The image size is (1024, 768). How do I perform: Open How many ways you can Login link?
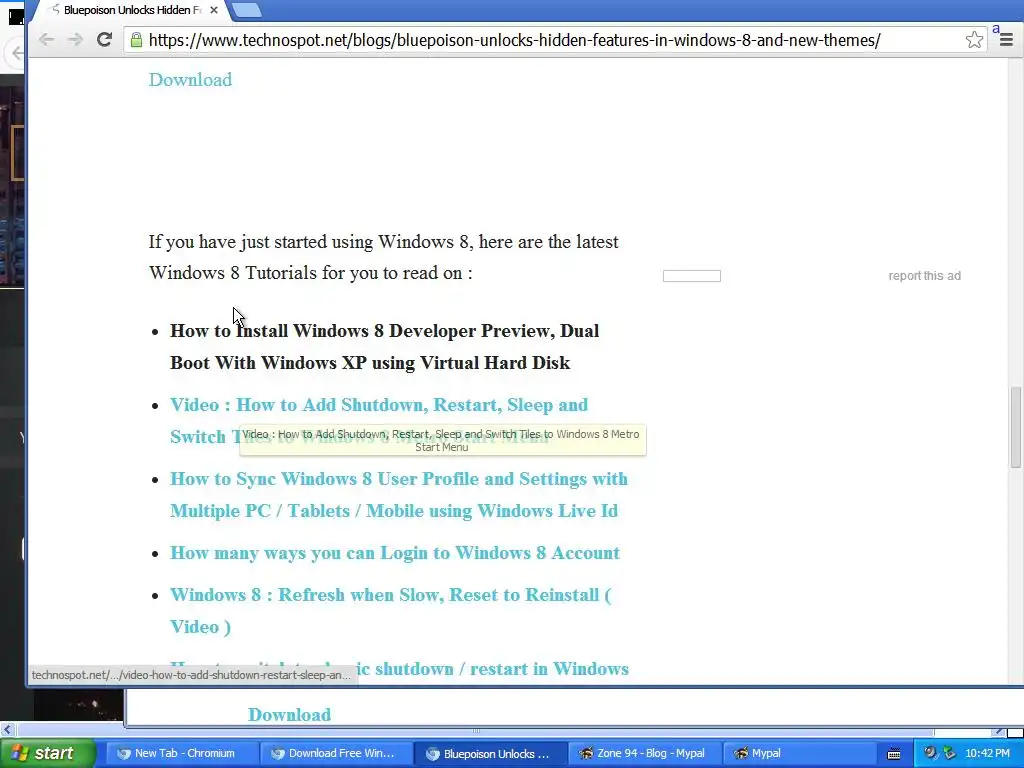click(x=394, y=552)
